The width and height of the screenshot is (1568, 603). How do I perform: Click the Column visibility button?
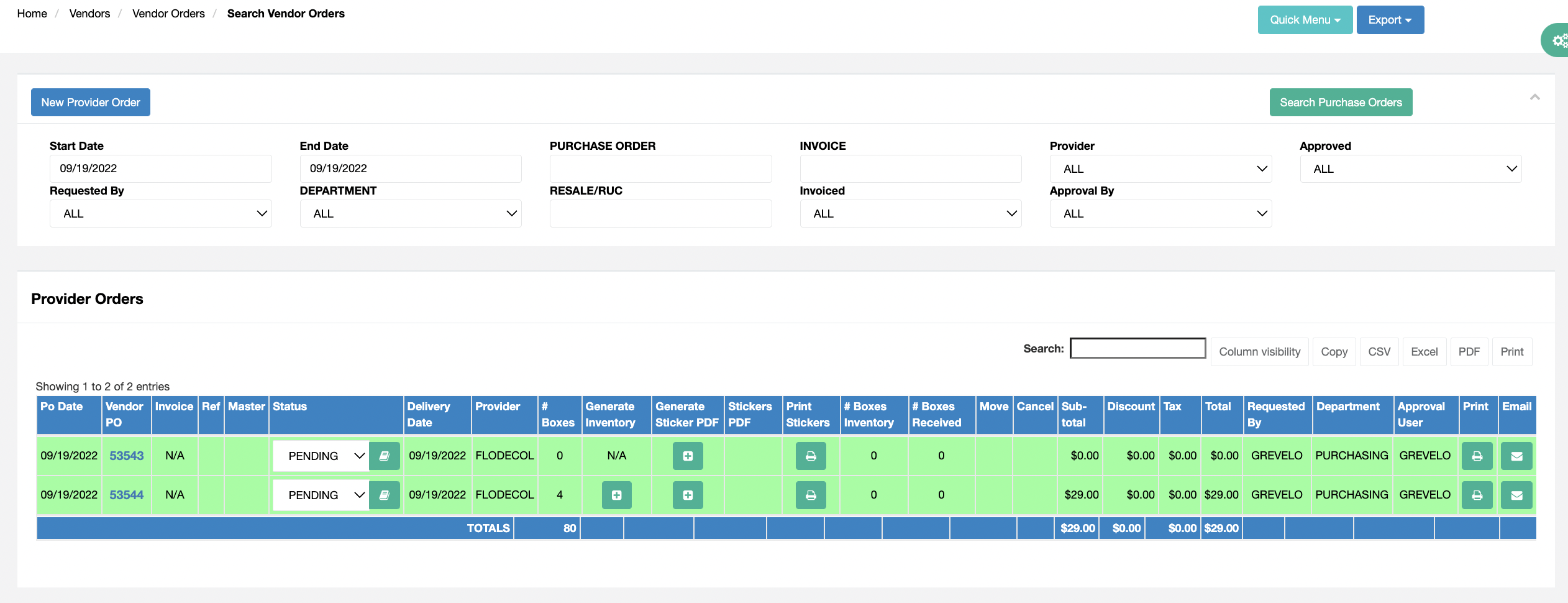point(1259,352)
